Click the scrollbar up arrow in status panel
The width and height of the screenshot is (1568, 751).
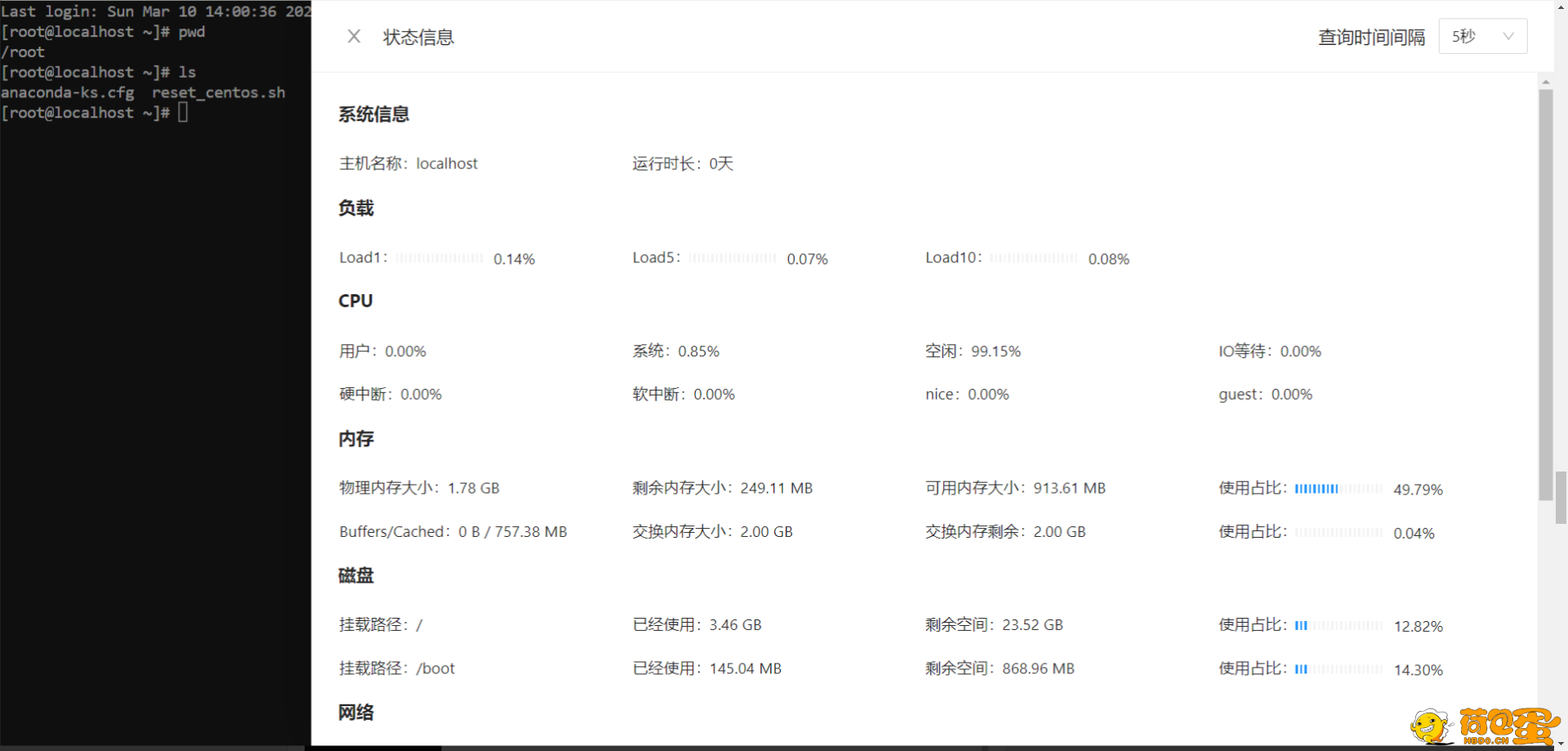(x=1545, y=82)
